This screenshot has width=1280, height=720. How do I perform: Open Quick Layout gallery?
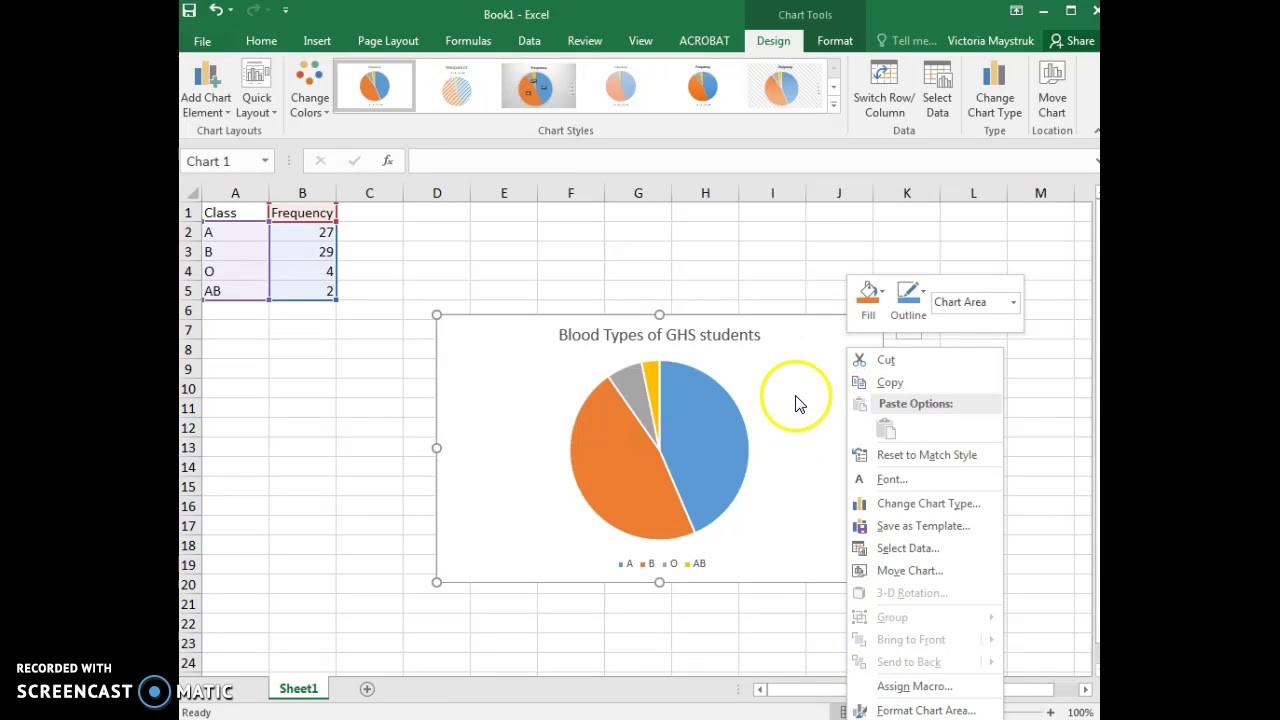(x=257, y=90)
